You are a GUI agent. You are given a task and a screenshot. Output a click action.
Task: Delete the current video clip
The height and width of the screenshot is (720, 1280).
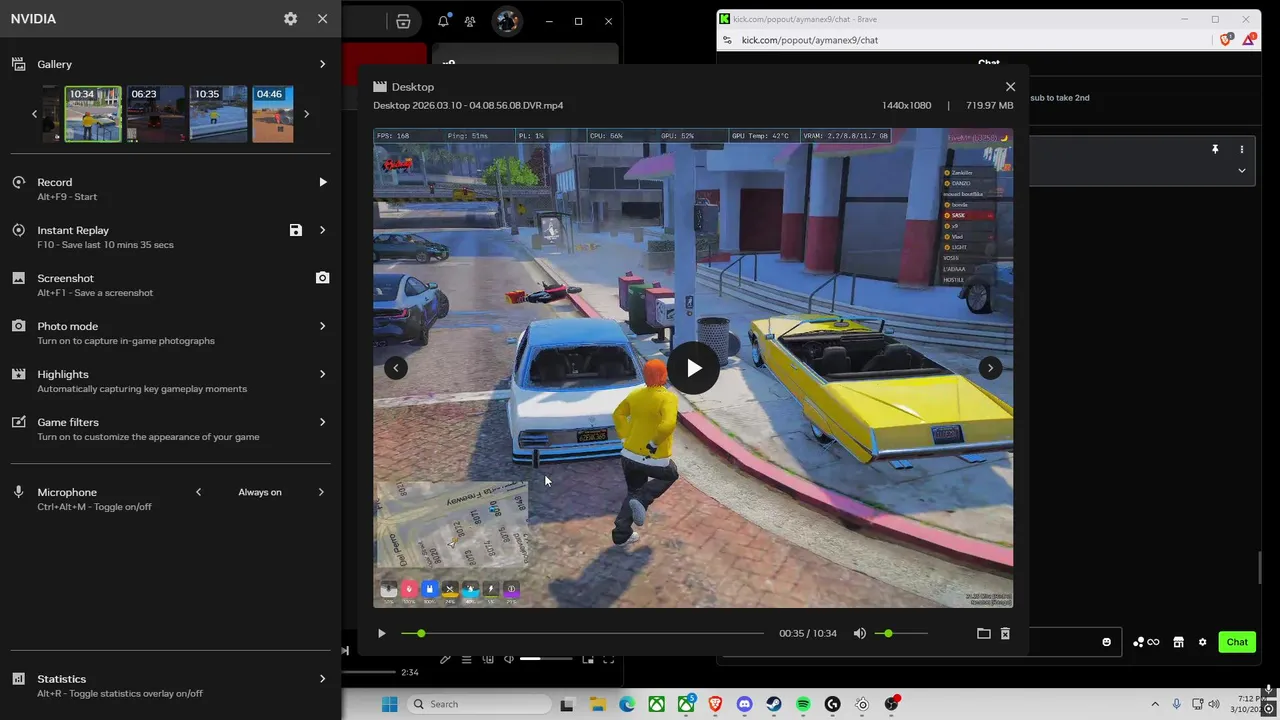[x=1005, y=633]
